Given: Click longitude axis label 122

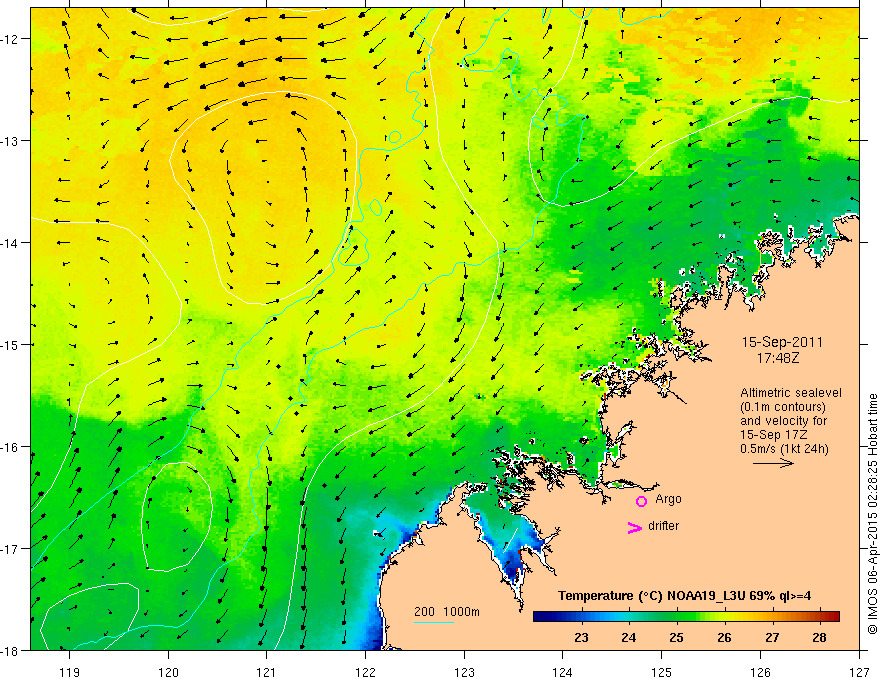Looking at the screenshot, I should pyautogui.click(x=365, y=672).
